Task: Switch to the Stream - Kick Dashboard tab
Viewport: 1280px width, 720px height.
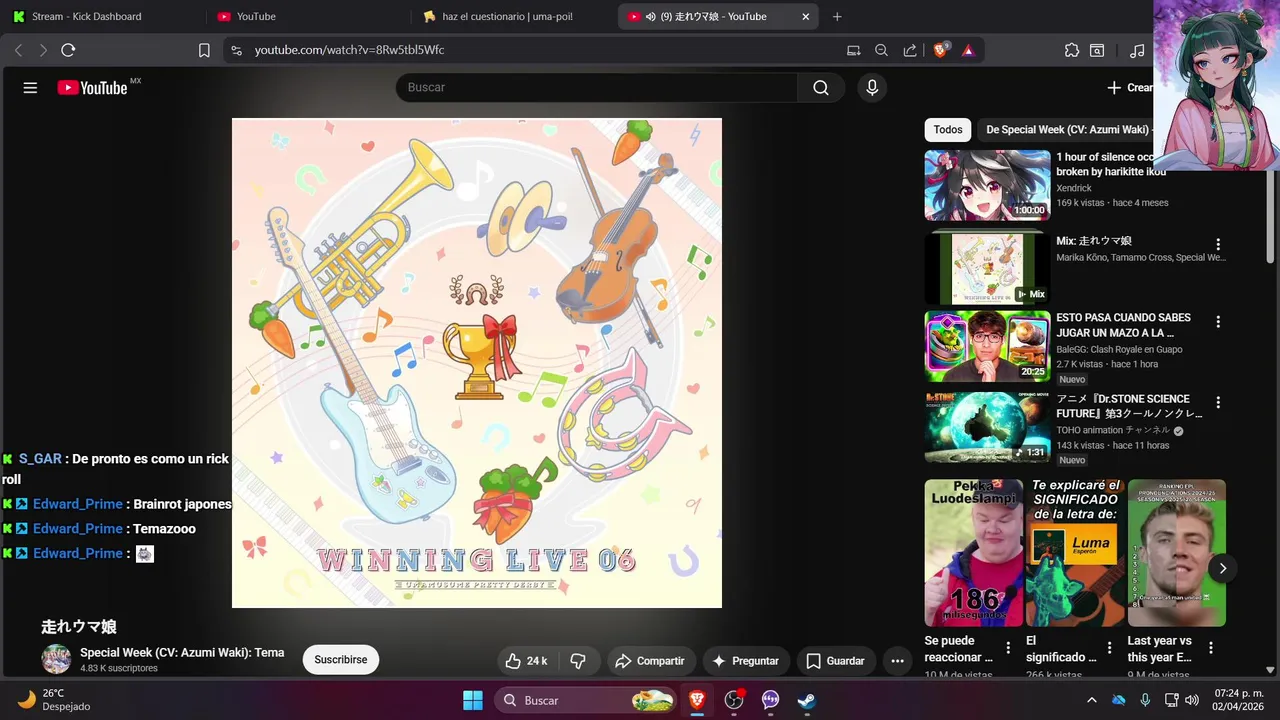Action: tap(101, 16)
